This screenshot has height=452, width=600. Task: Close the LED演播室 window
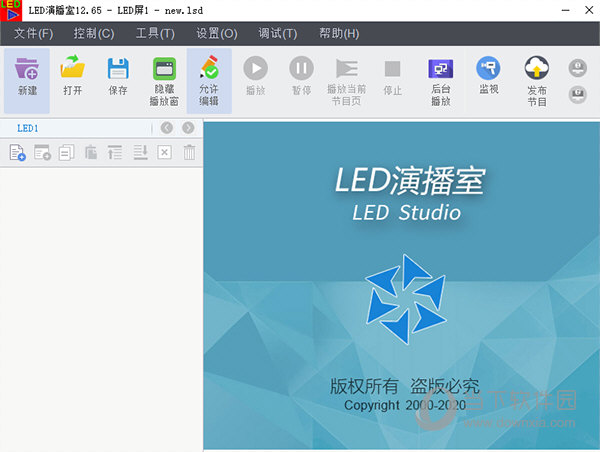pos(589,10)
